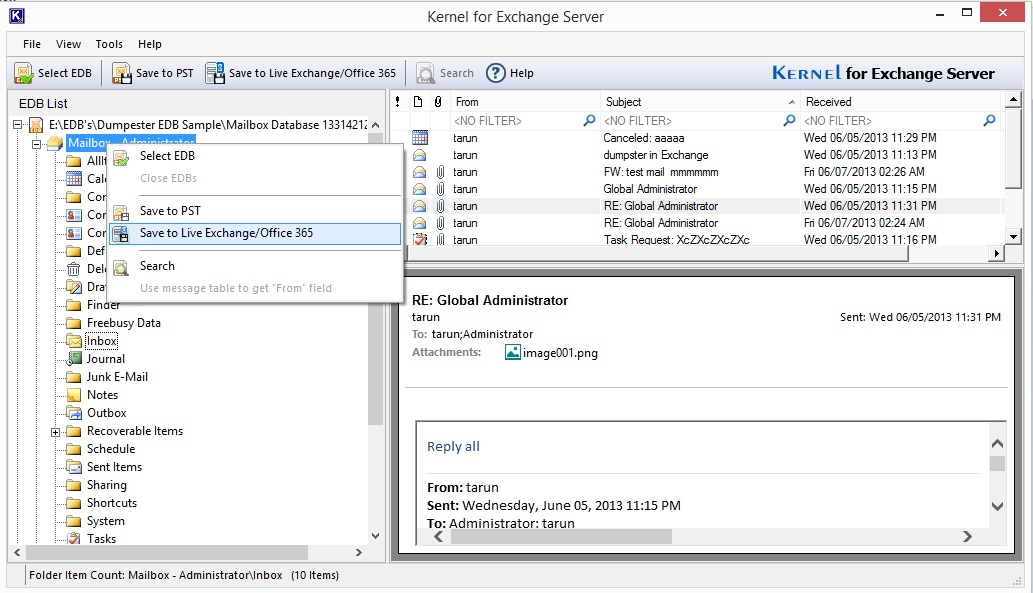The height and width of the screenshot is (593, 1033).
Task: Select the Shortcuts folder
Action: tap(112, 503)
